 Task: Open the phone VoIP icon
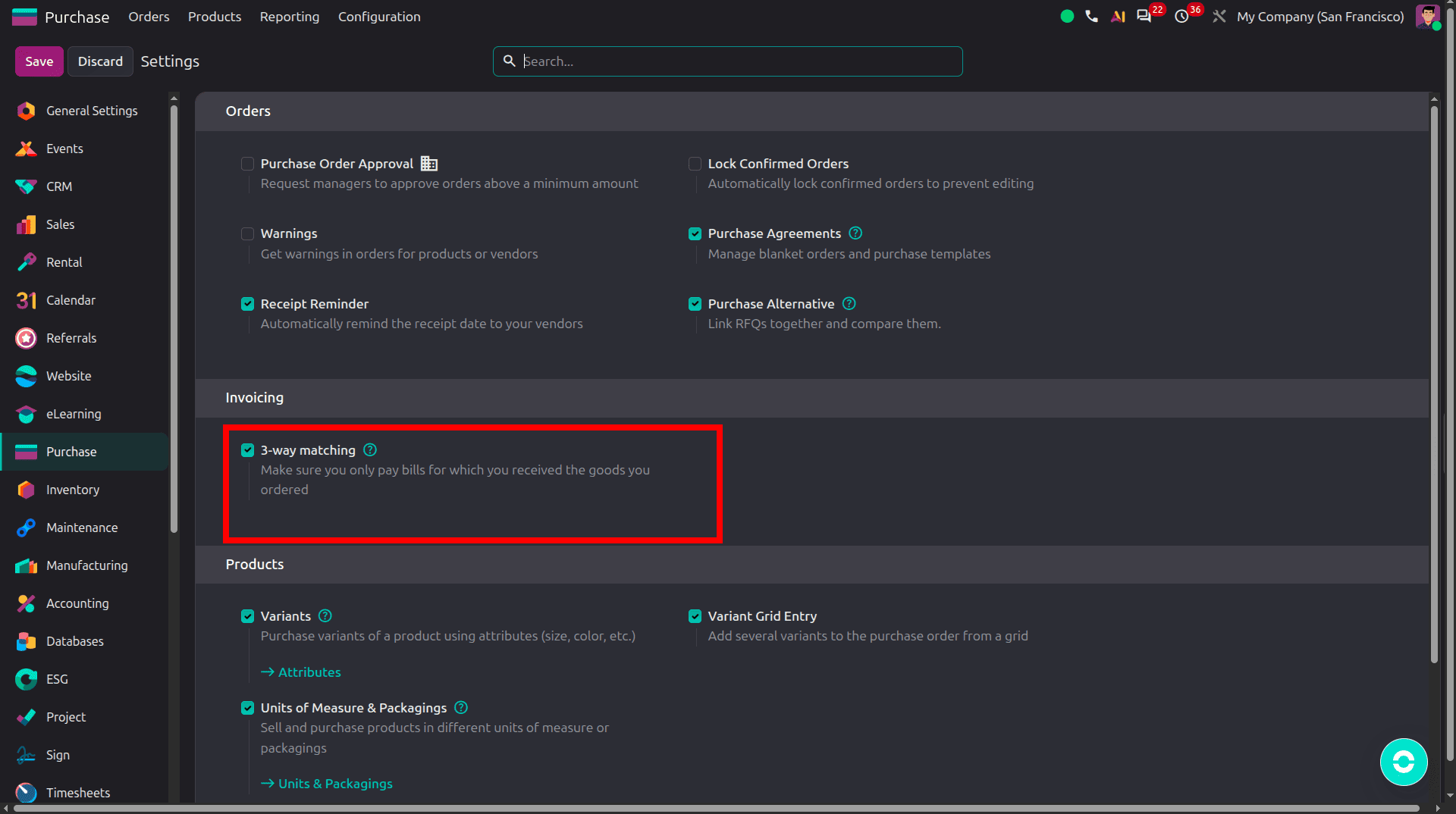tap(1091, 16)
